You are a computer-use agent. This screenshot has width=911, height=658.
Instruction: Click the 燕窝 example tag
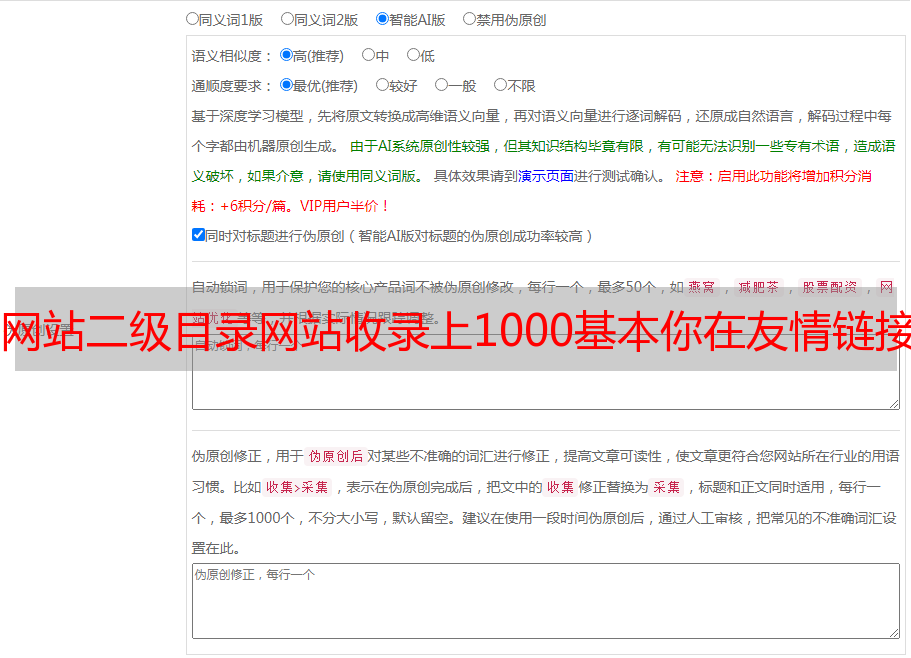pyautogui.click(x=701, y=287)
